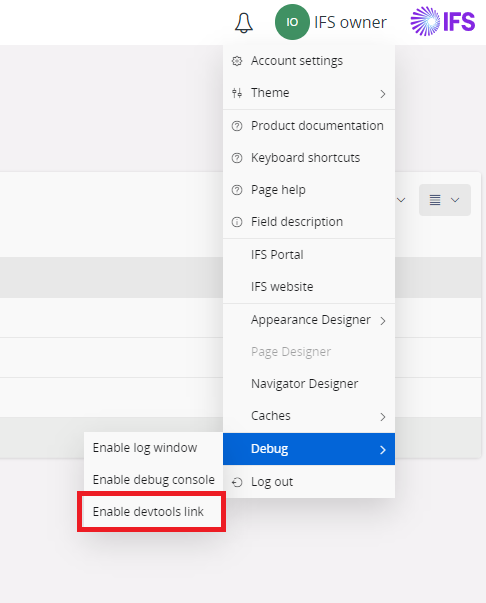Screen dimensions: 486x603
Task: Click the purple IFS logo
Action: tap(443, 22)
